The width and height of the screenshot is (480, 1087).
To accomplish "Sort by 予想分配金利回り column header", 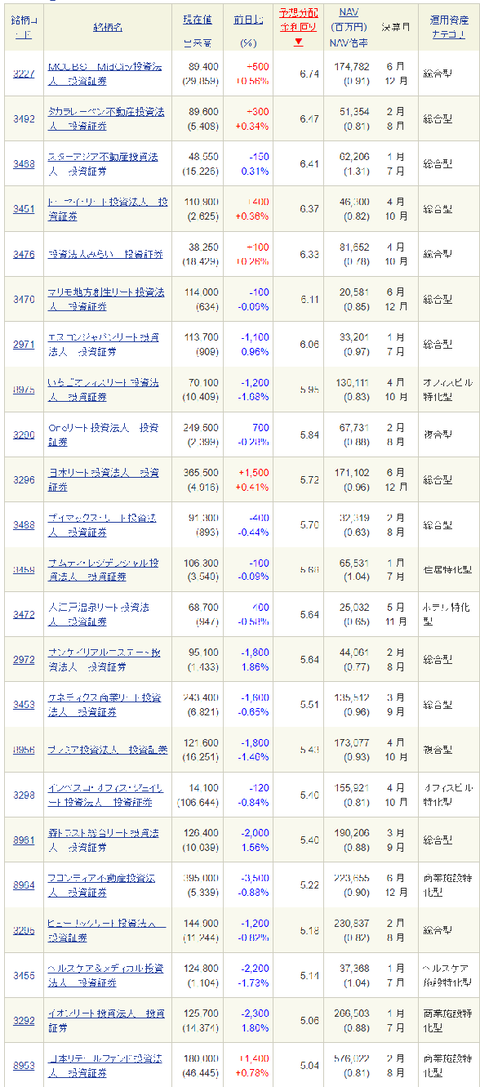I will pyautogui.click(x=298, y=20).
